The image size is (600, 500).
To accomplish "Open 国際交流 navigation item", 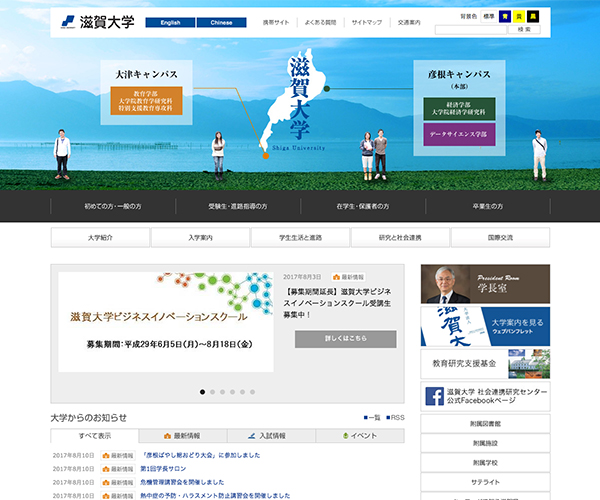I will (501, 238).
